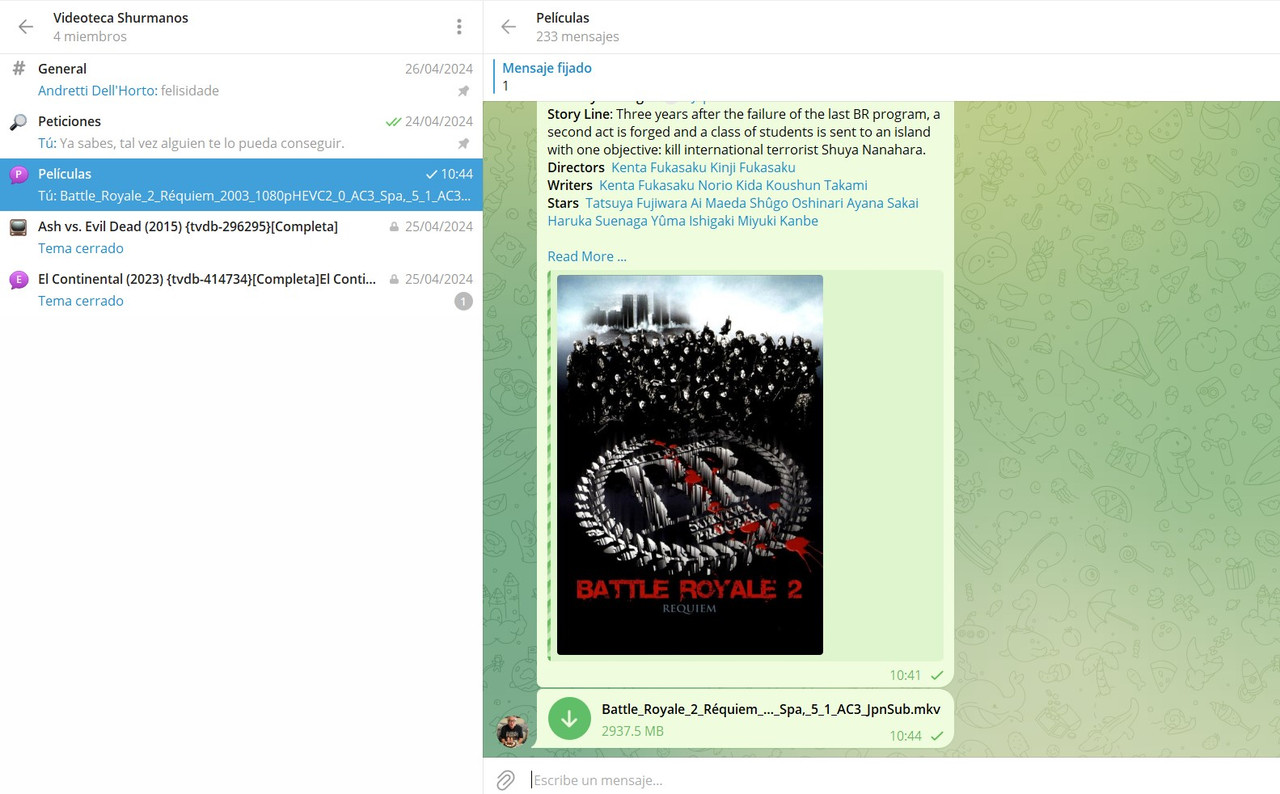Open the Videoteca Shurmanos group info

coord(120,27)
